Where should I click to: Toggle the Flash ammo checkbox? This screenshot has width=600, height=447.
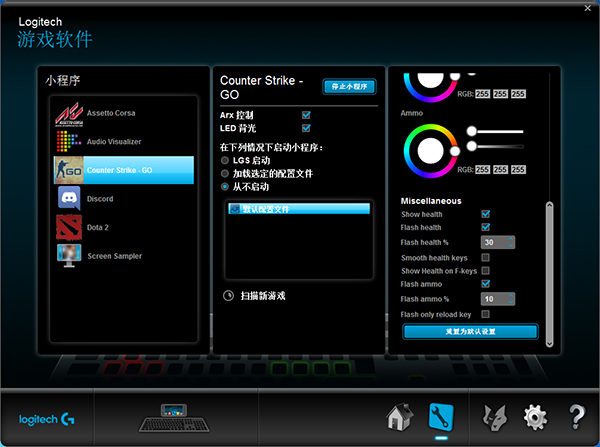[x=486, y=284]
